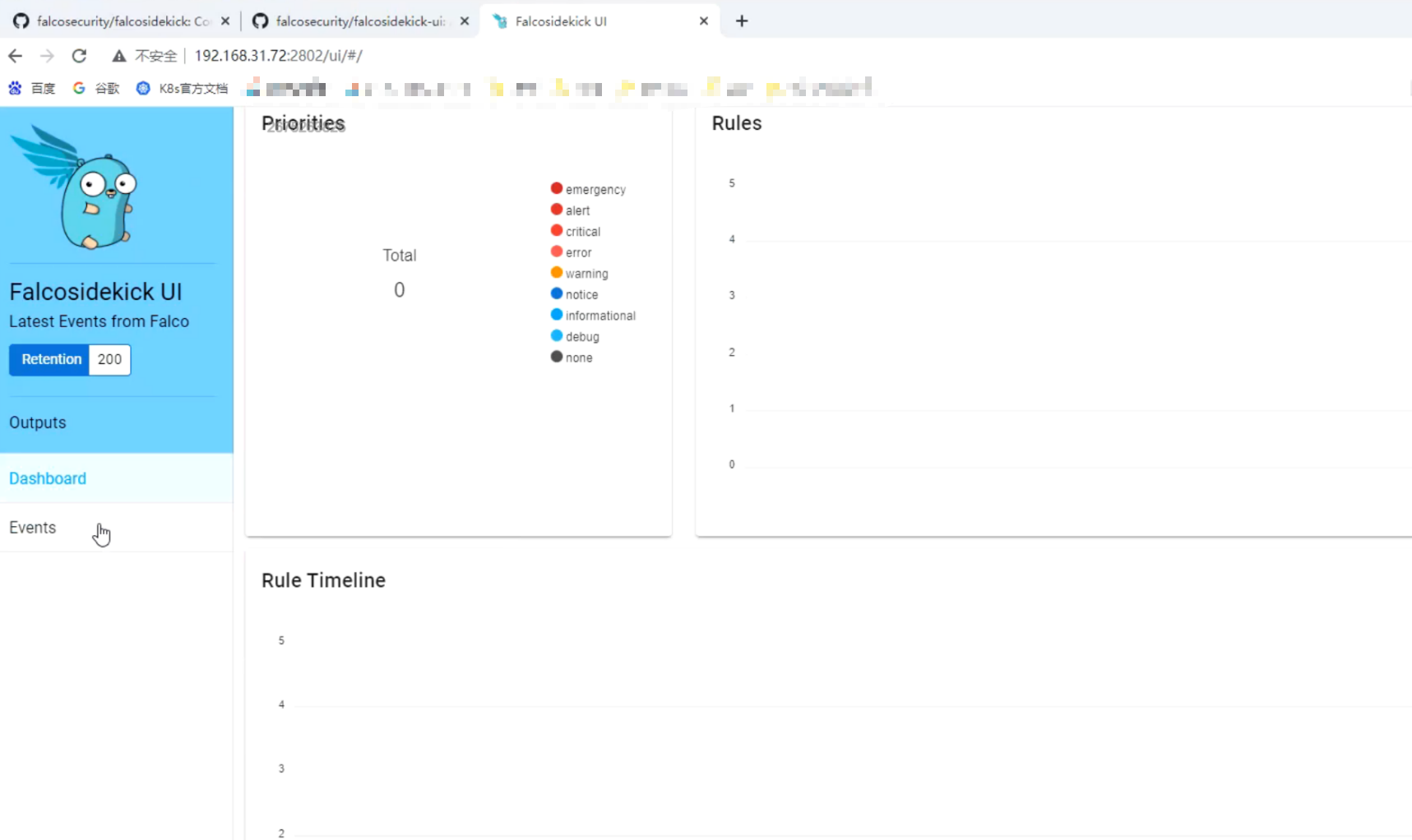Screen dimensions: 1412x840
Task: Switch to the falcosecurity/falcosidekick tab
Action: pyautogui.click(x=120, y=21)
